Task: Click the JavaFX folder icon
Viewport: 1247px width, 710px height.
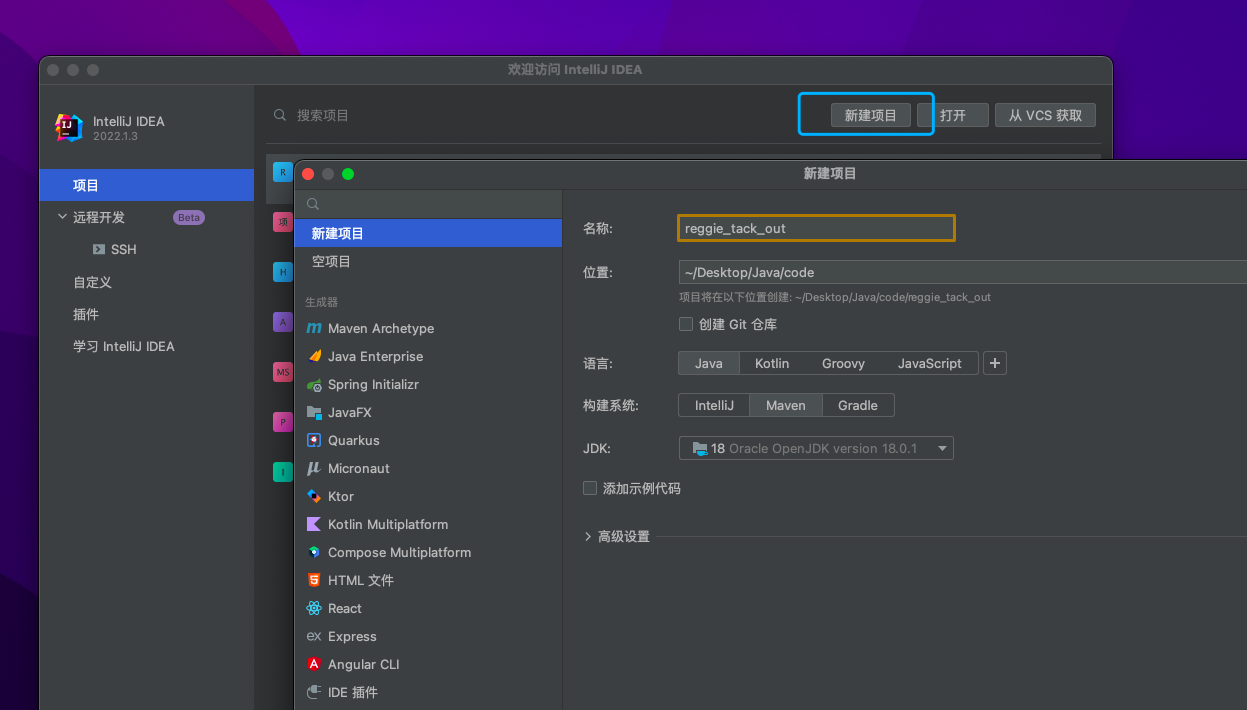Action: [314, 412]
